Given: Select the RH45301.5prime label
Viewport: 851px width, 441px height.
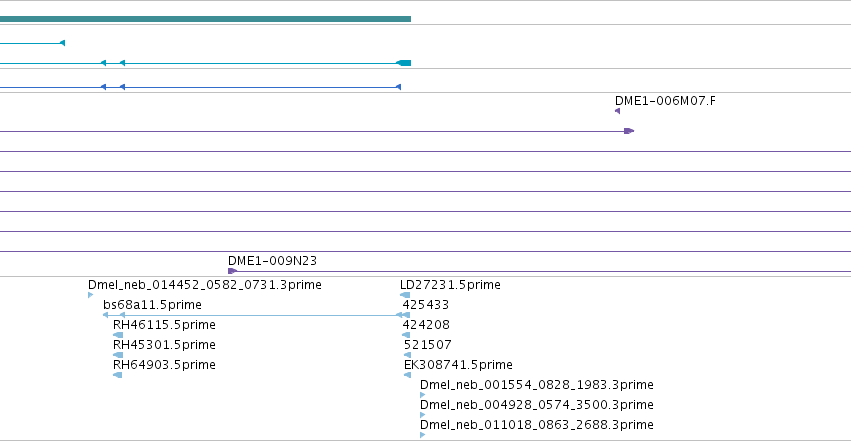Looking at the screenshot, I should point(164,345).
